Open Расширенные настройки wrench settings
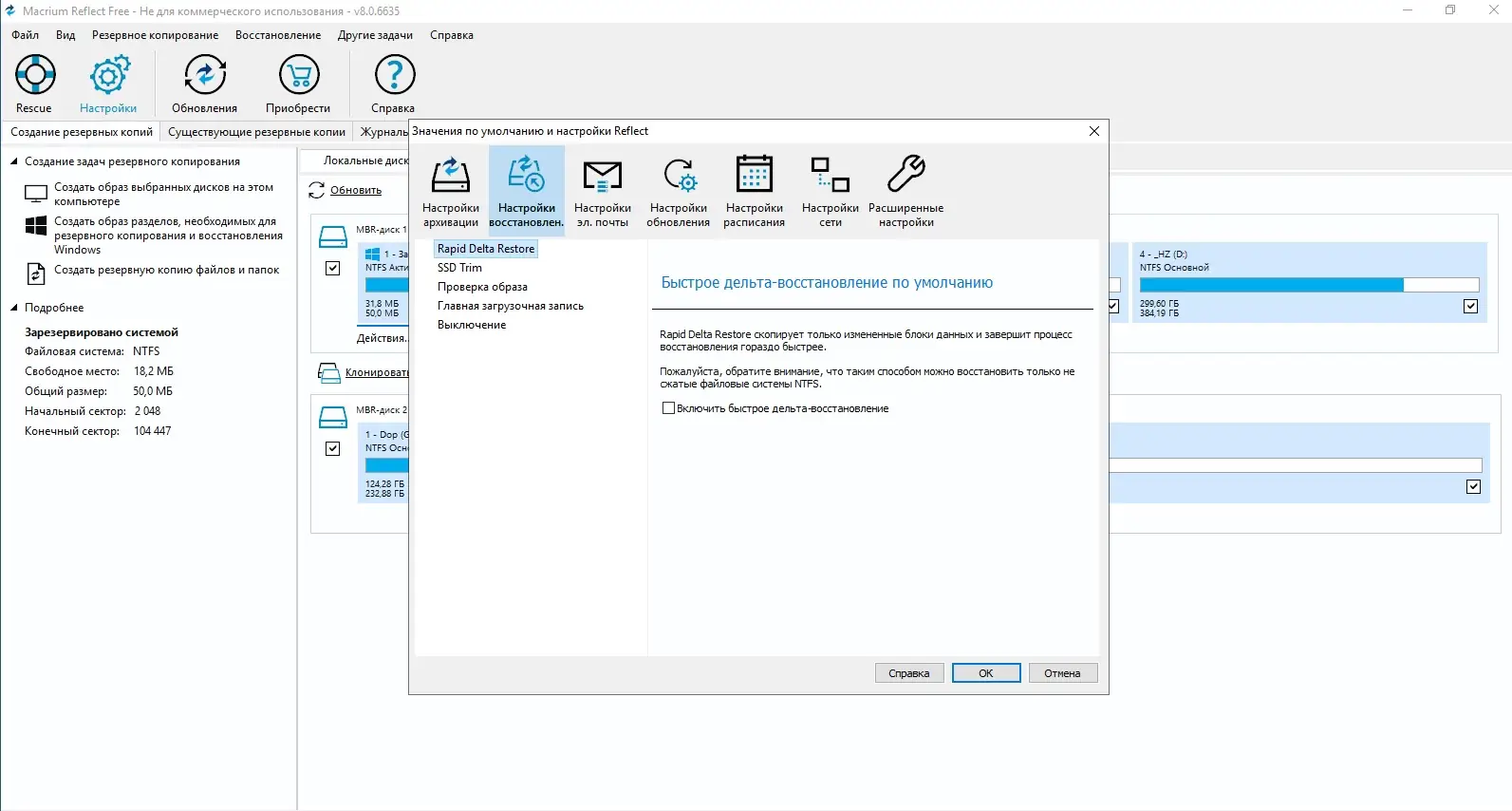Viewport: 1512px width, 811px height. coord(906,190)
